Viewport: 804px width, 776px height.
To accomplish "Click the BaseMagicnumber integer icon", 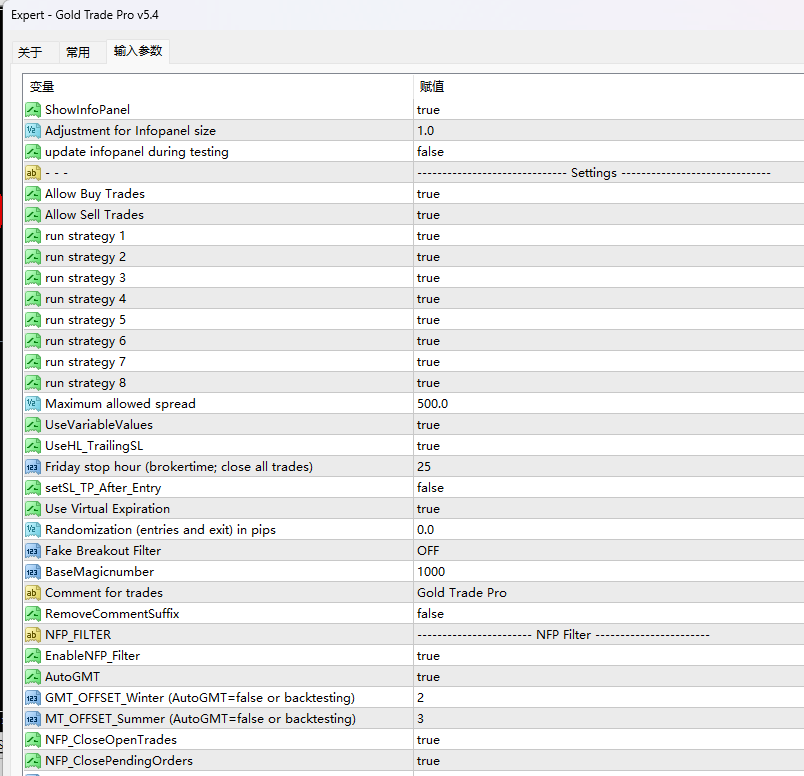I will tap(33, 572).
